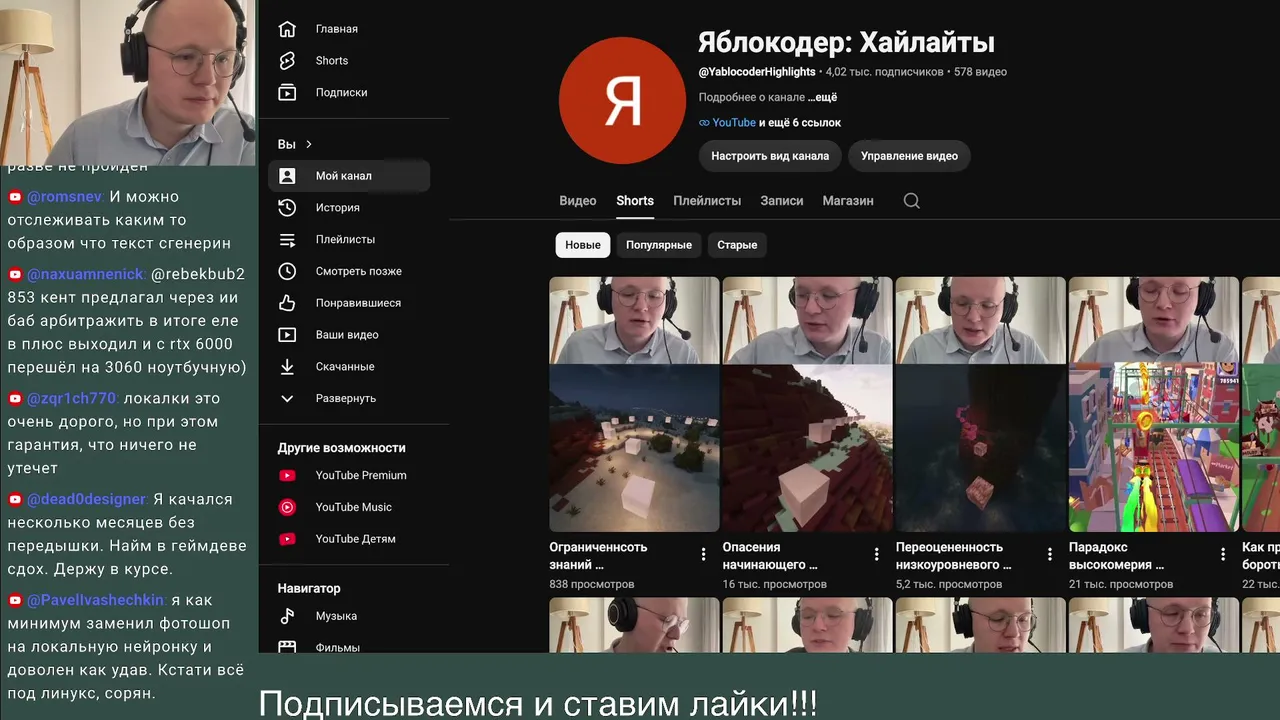Click the Ограниченнсоть знаний video title
Screen dimensions: 1280x720
598,556
